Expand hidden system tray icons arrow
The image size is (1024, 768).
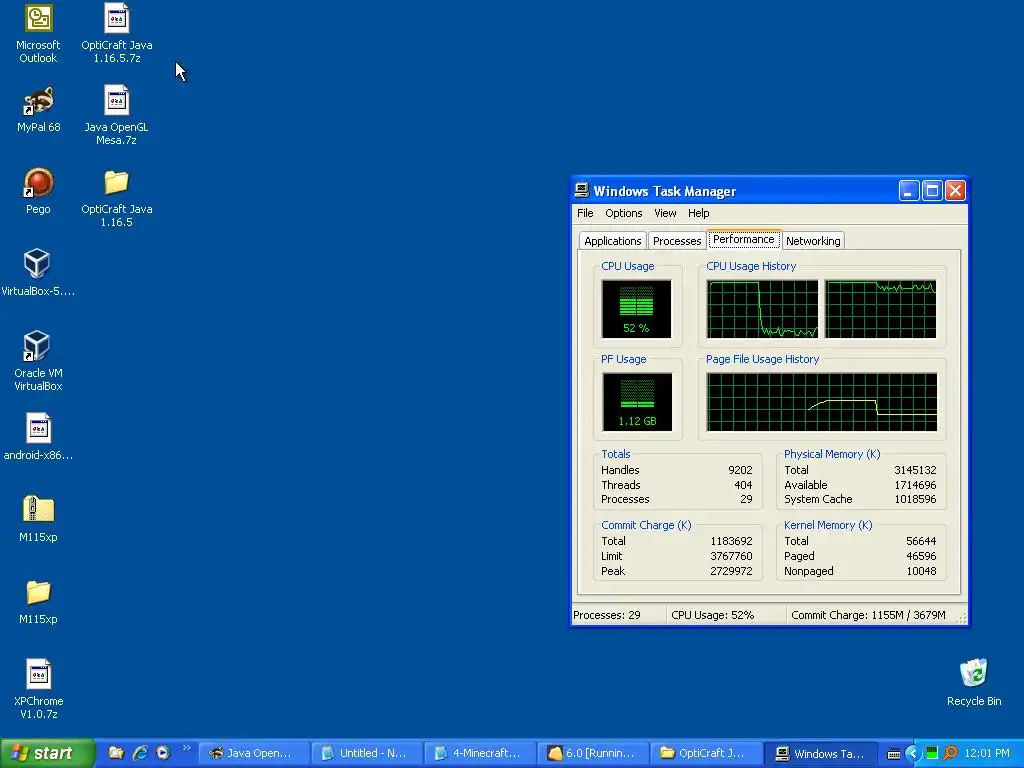pyautogui.click(x=913, y=753)
